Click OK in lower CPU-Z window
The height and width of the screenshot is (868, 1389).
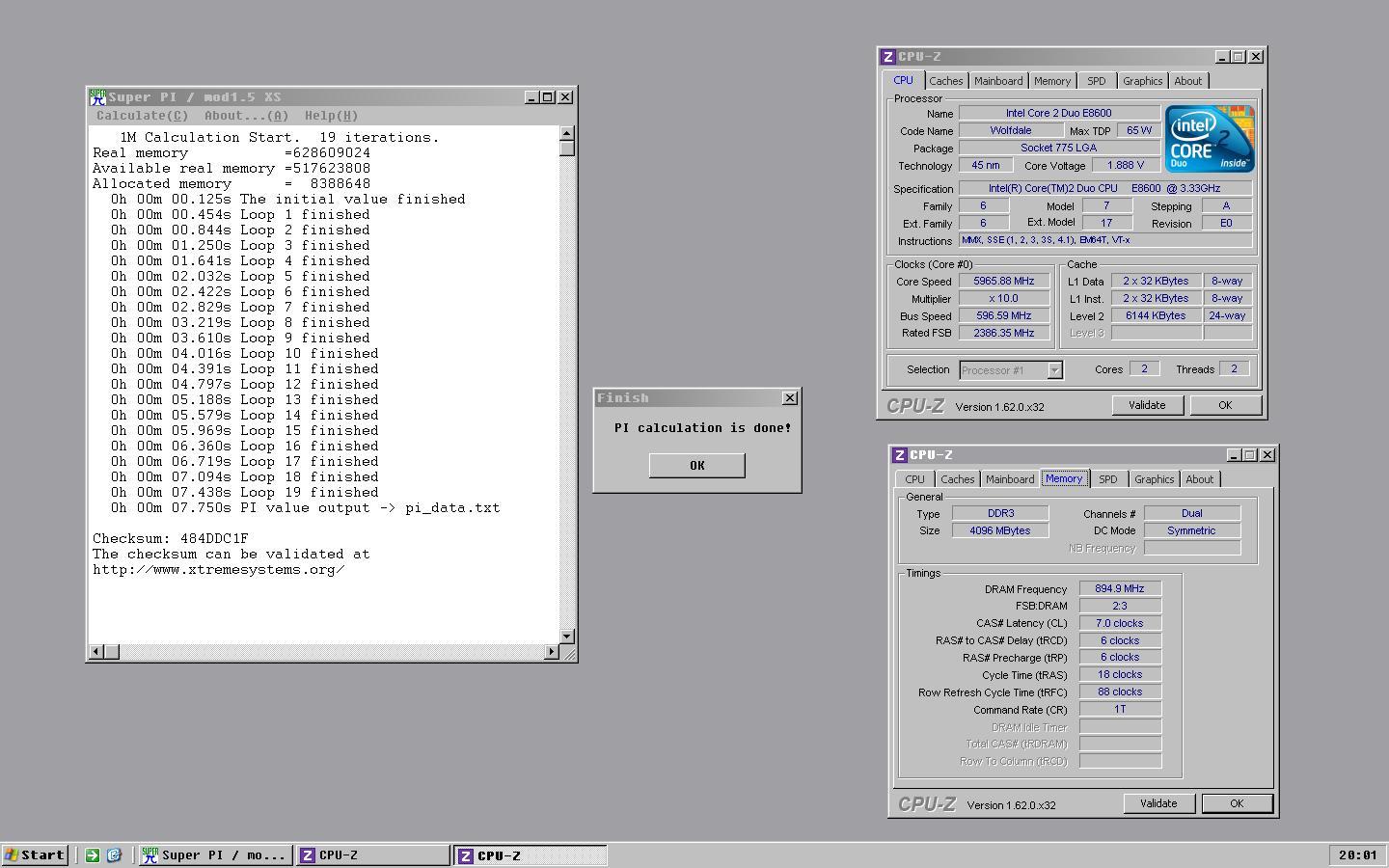click(1237, 803)
